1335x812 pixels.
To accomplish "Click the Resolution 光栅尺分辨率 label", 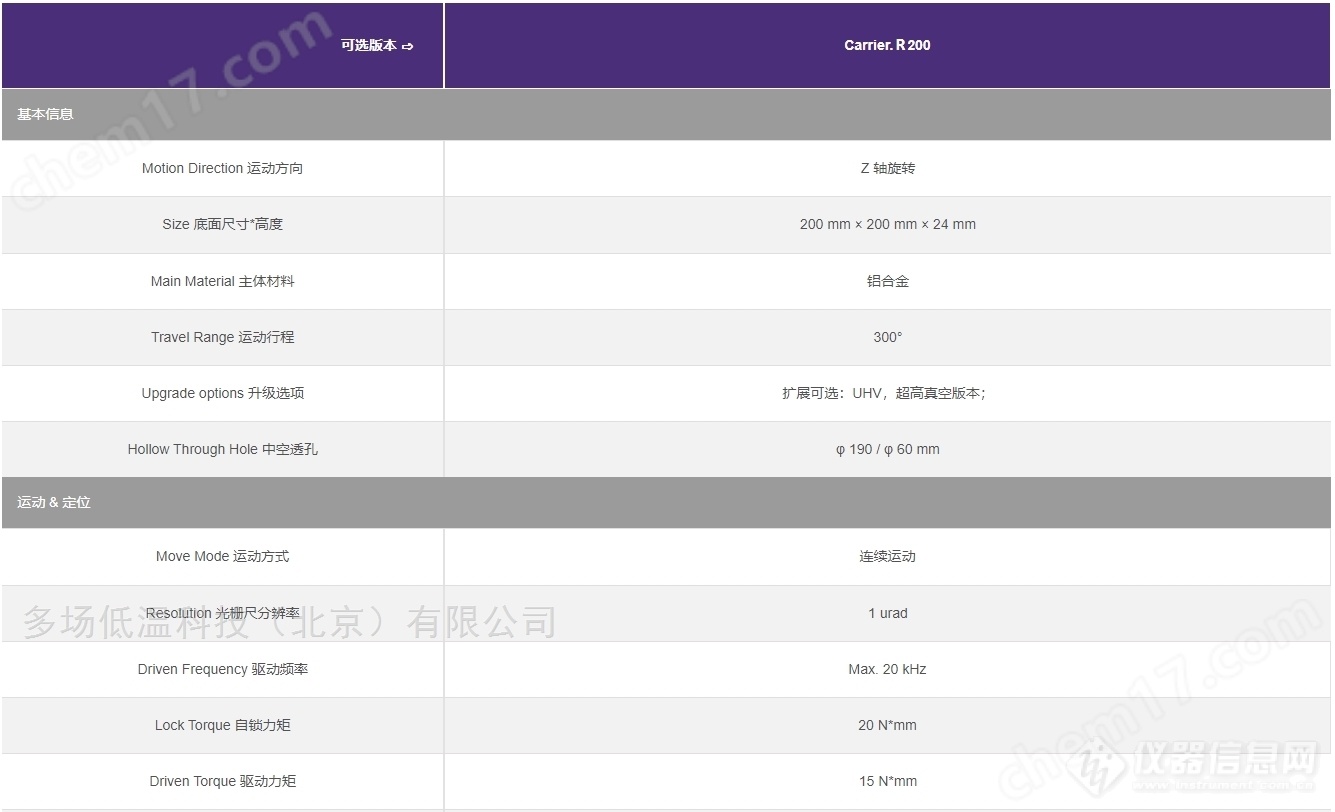I will [222, 613].
